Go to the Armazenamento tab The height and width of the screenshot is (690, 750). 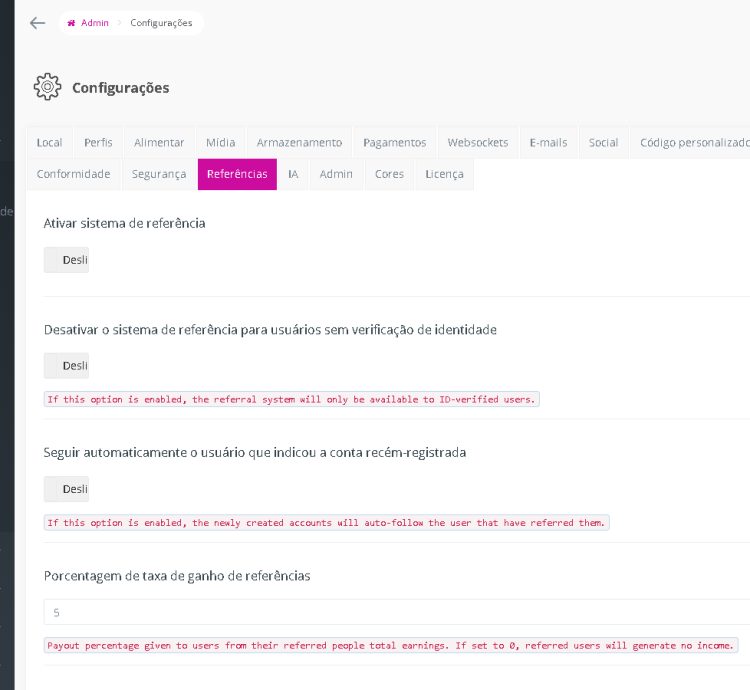coord(299,143)
